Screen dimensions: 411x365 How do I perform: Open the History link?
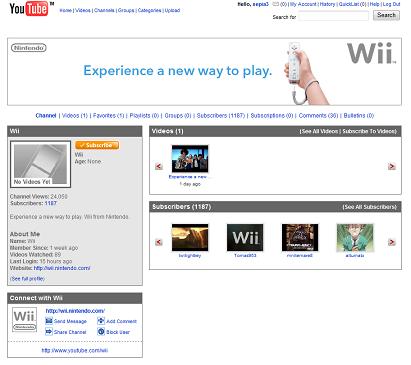click(327, 4)
